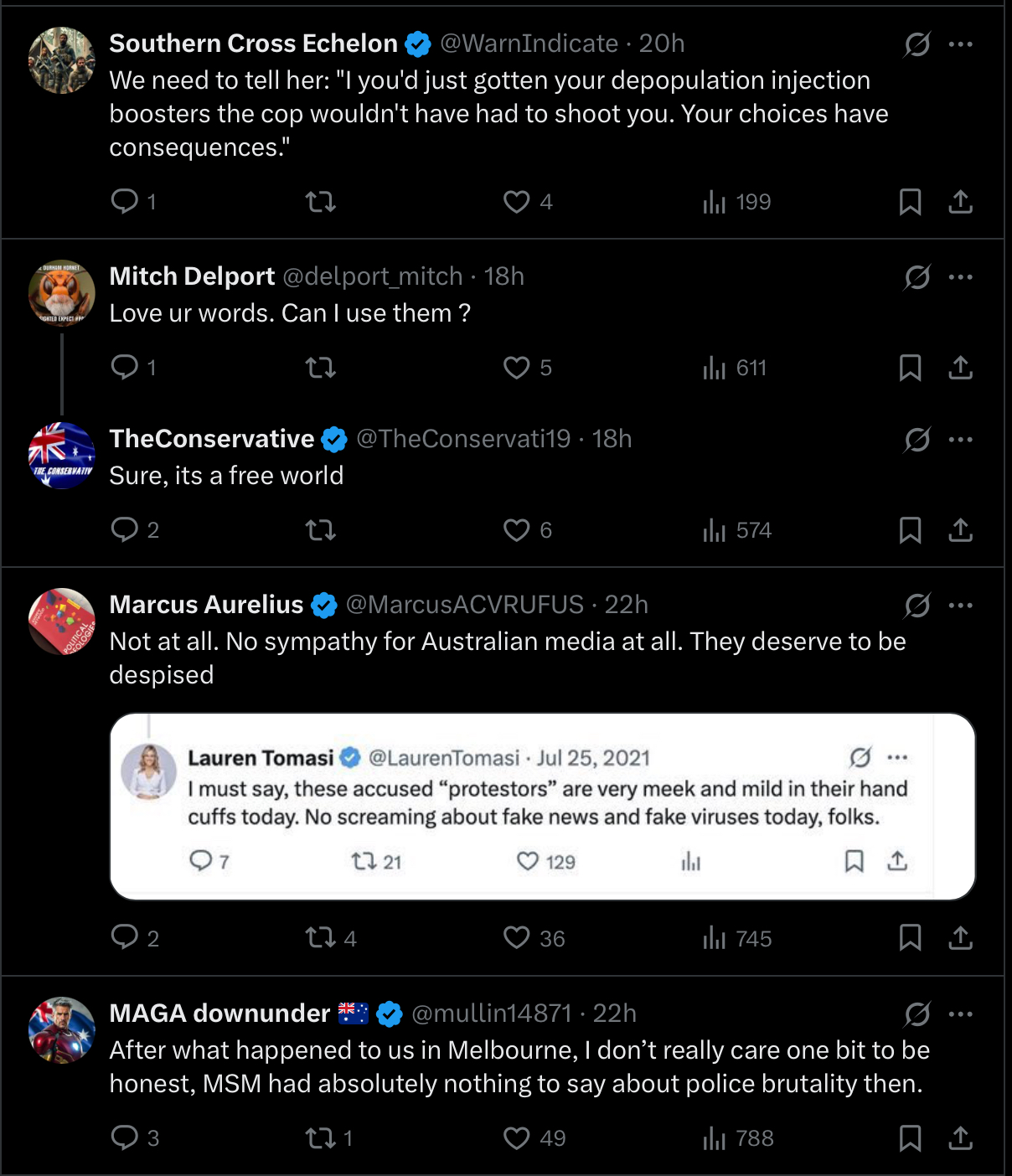Bookmark the Marcus Aurelius tweet

(x=910, y=937)
